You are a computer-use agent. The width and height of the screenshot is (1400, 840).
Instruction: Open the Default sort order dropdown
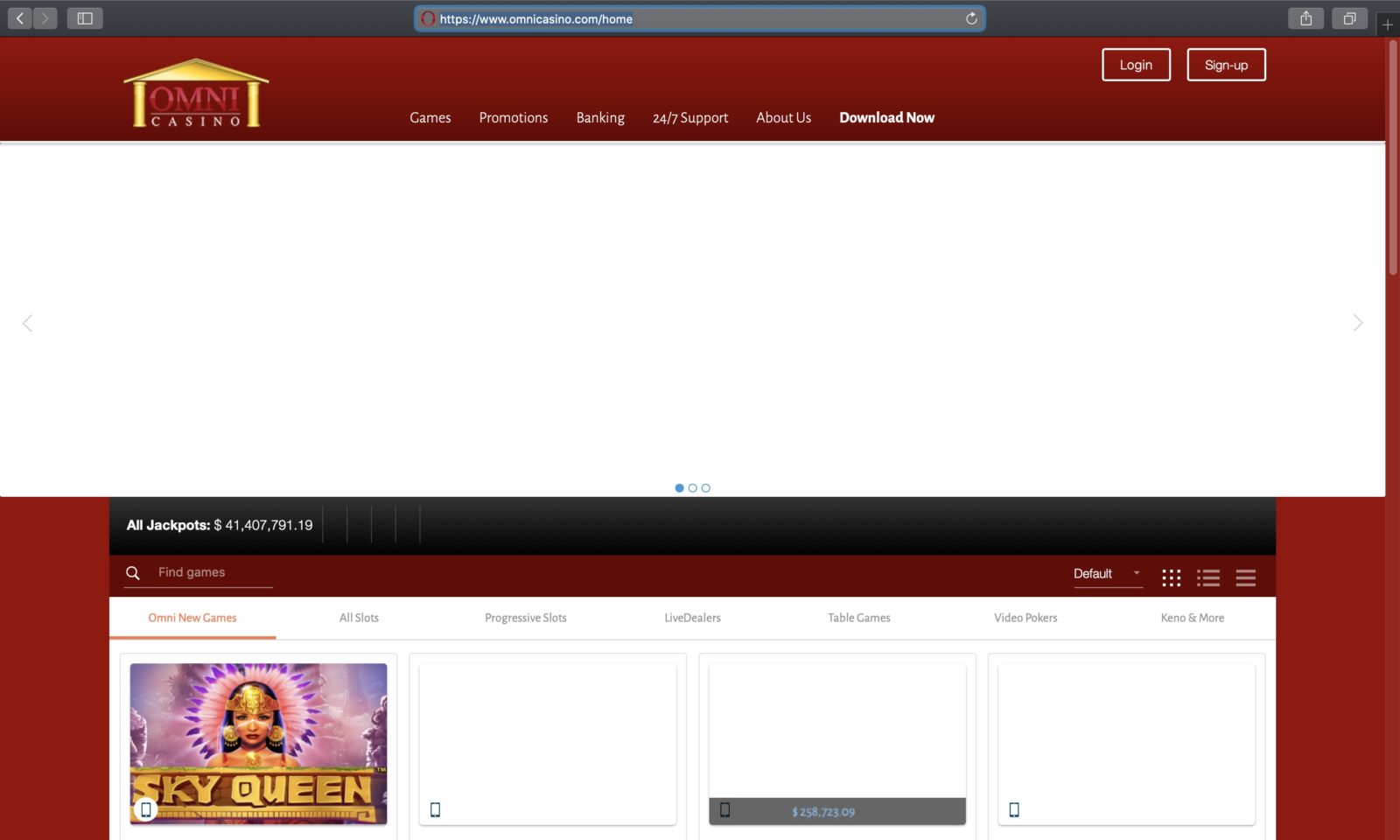click(x=1107, y=574)
